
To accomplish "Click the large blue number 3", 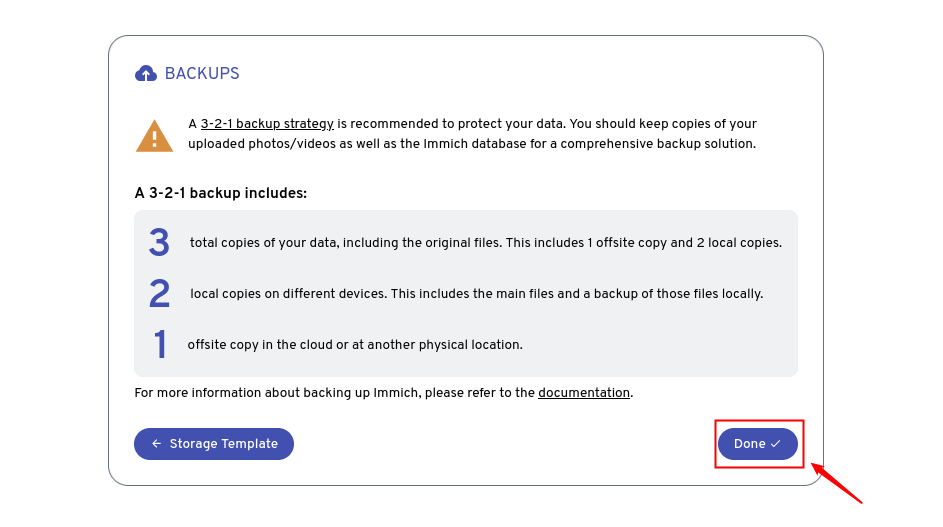I will point(159,243).
